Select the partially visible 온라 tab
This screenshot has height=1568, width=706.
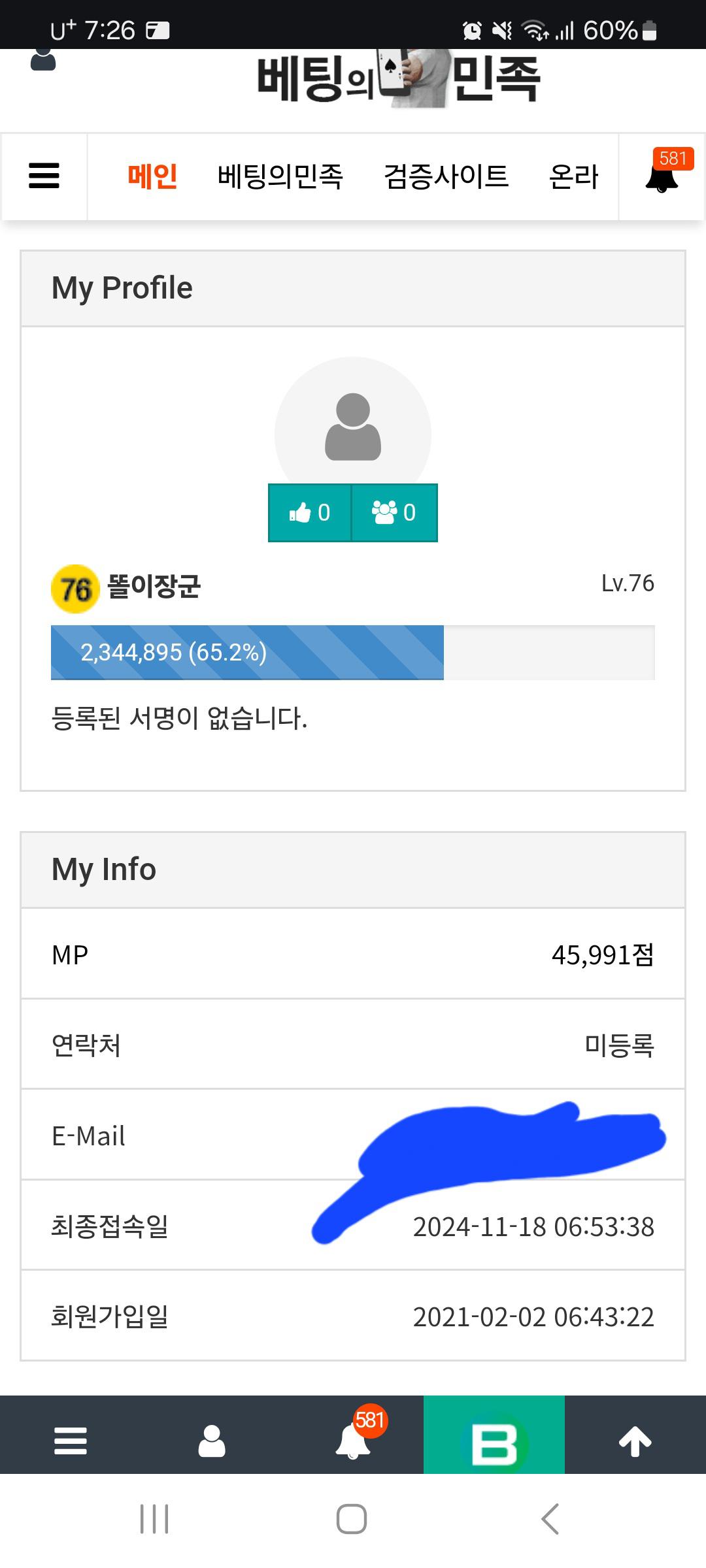coord(573,176)
